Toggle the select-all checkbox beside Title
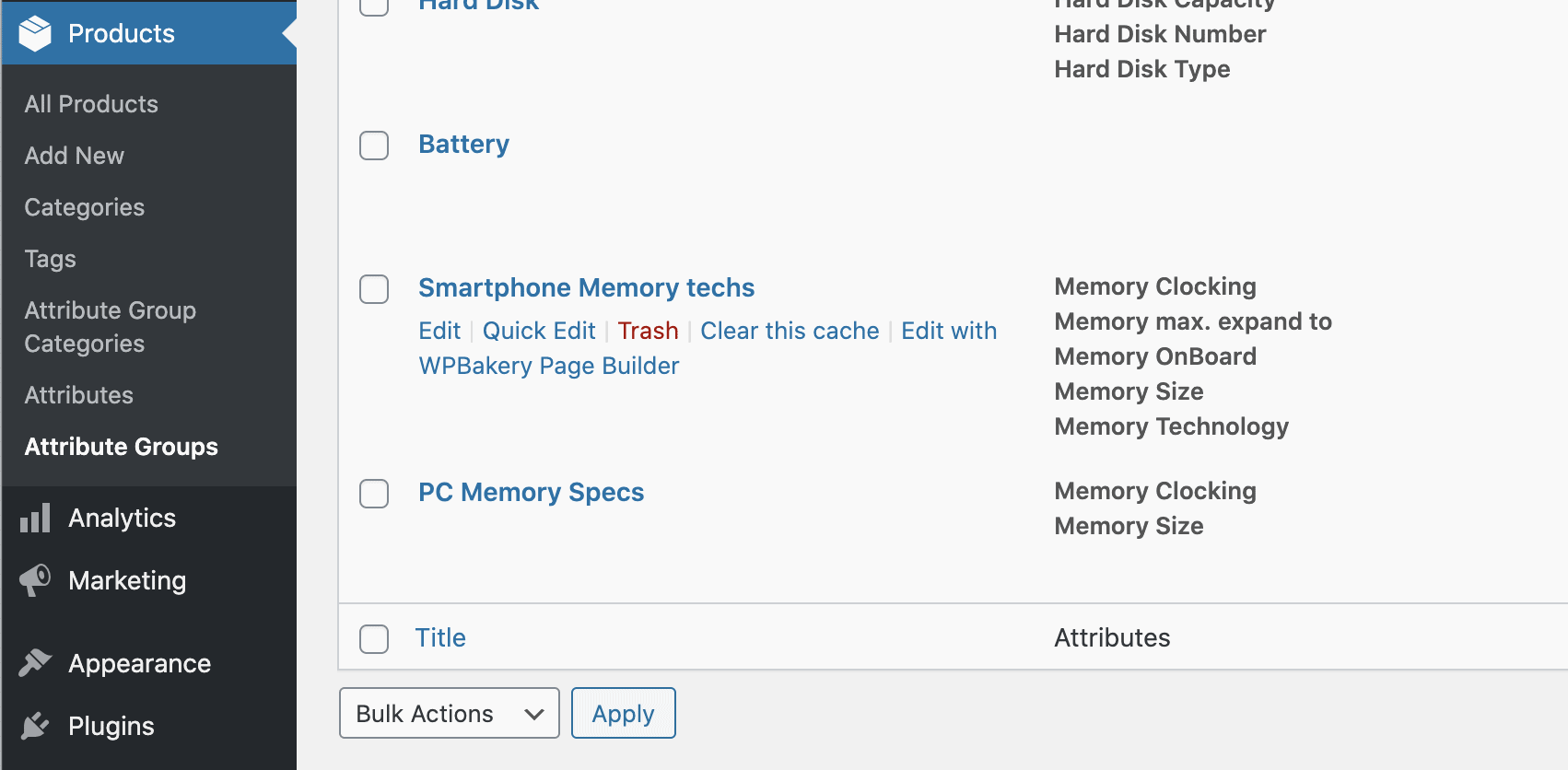1568x770 pixels. [374, 639]
